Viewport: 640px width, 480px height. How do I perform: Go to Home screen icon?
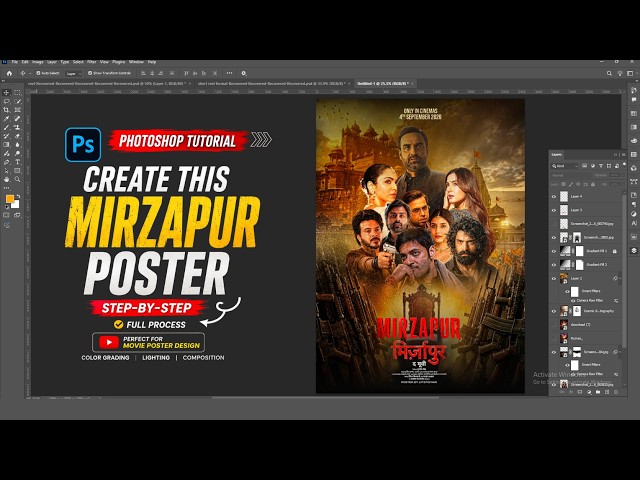pyautogui.click(x=9, y=73)
